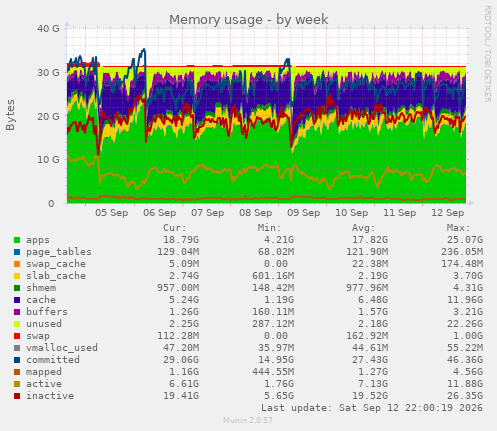Image resolution: width=497 pixels, height=431 pixels.
Task: Click the 'Max:' column header
Action: pyautogui.click(x=458, y=228)
